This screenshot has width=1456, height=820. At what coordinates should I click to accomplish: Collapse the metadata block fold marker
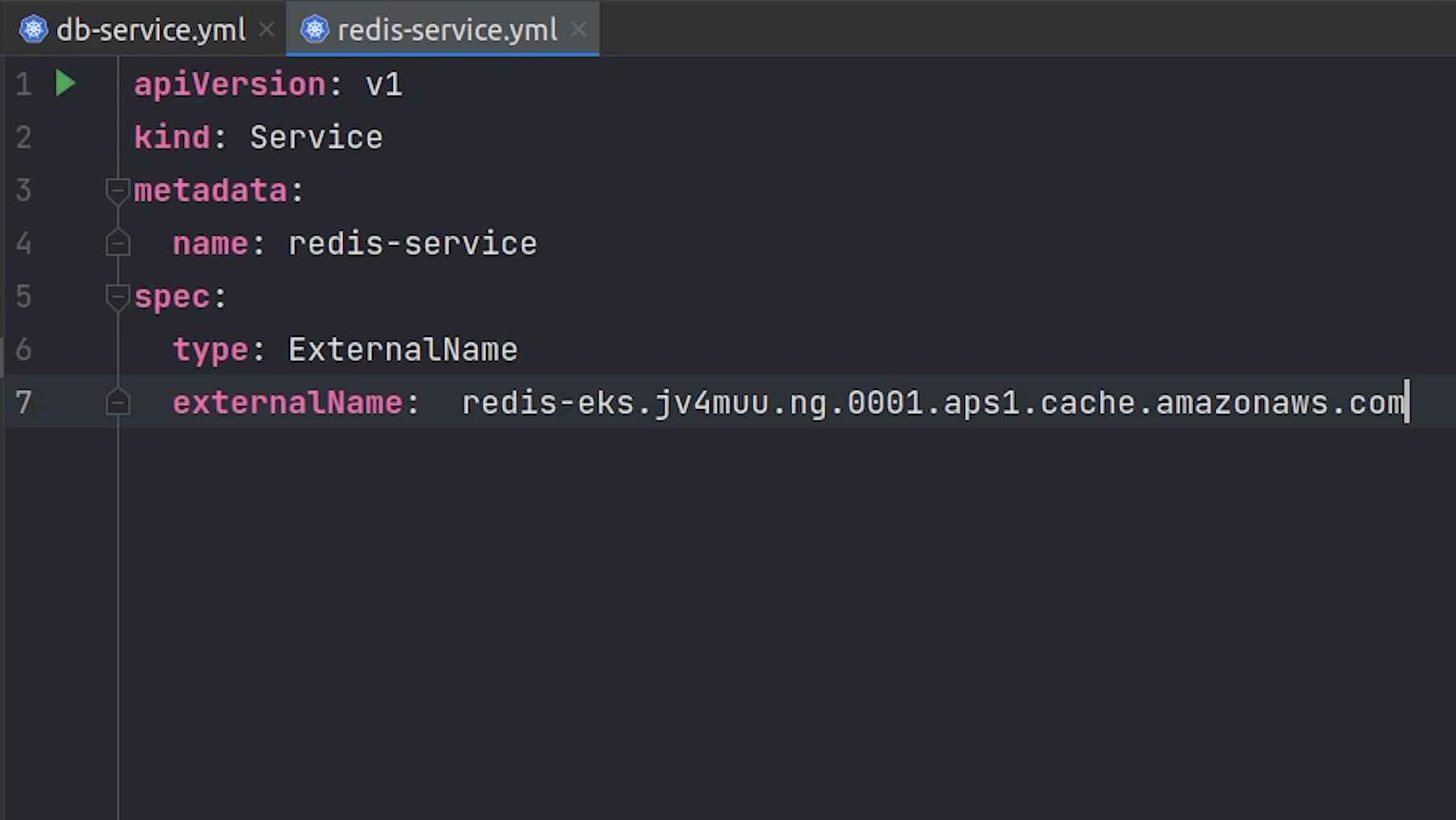click(117, 191)
